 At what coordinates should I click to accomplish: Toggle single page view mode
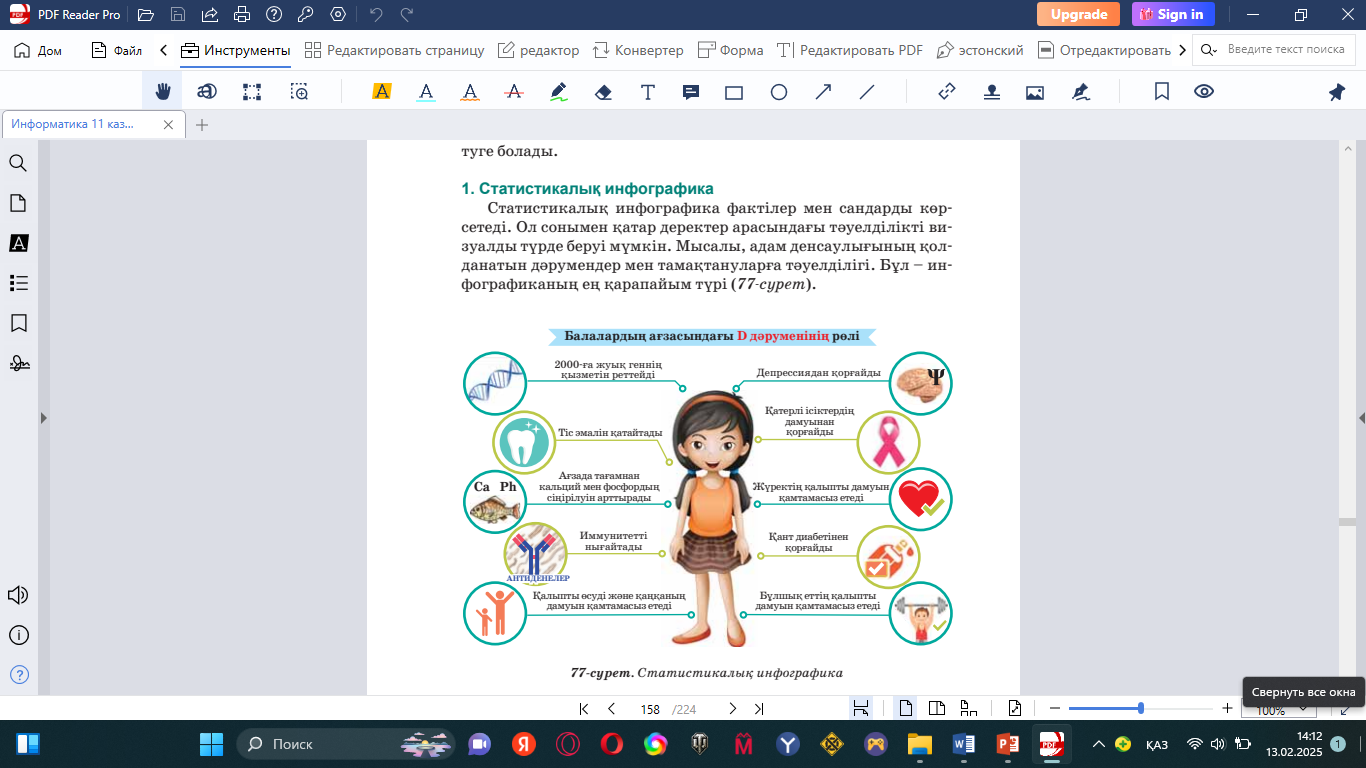coord(906,709)
